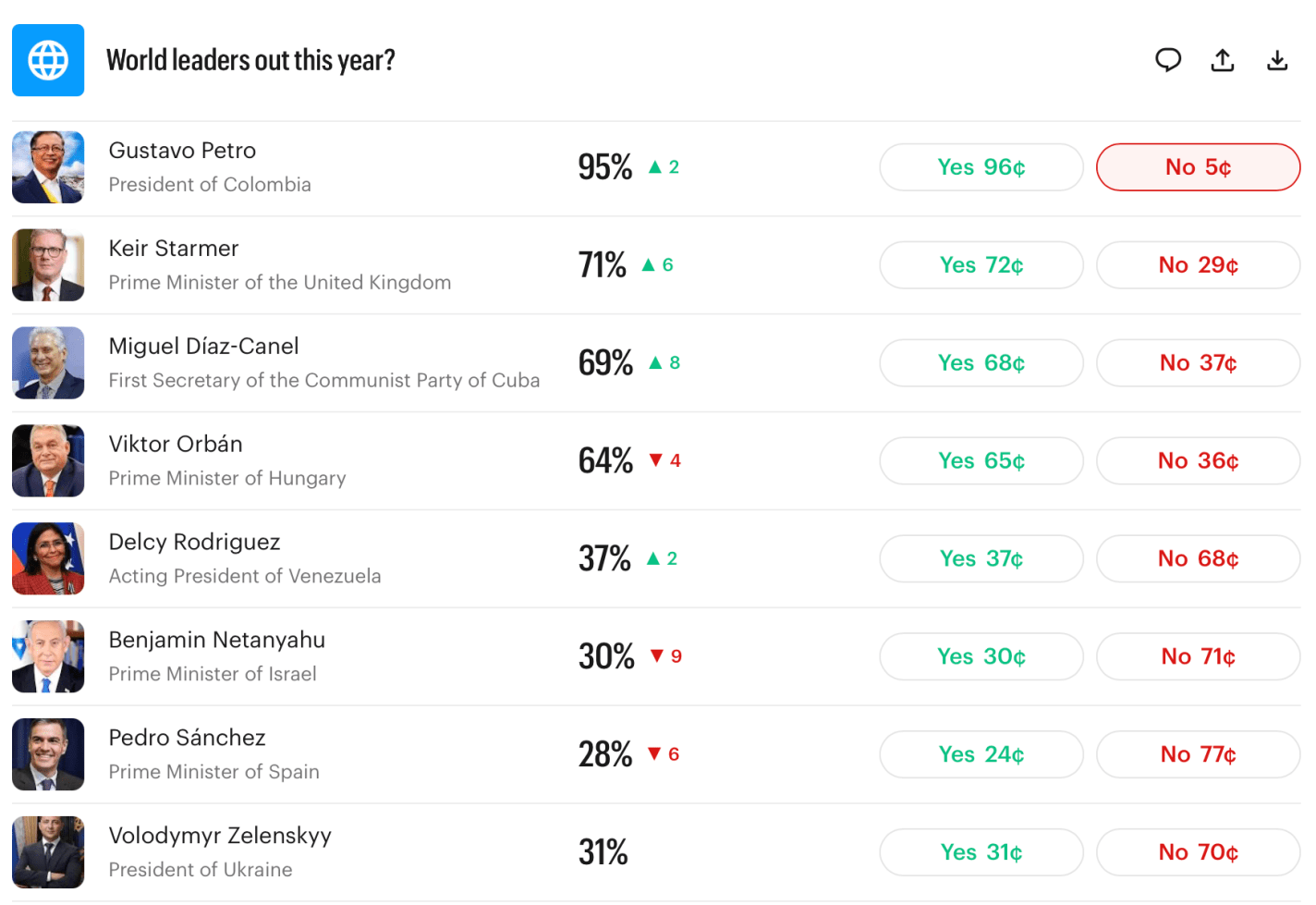Select No 68¢ for Delcy Rodriguez
The height and width of the screenshot is (905, 1316).
pos(1198,559)
